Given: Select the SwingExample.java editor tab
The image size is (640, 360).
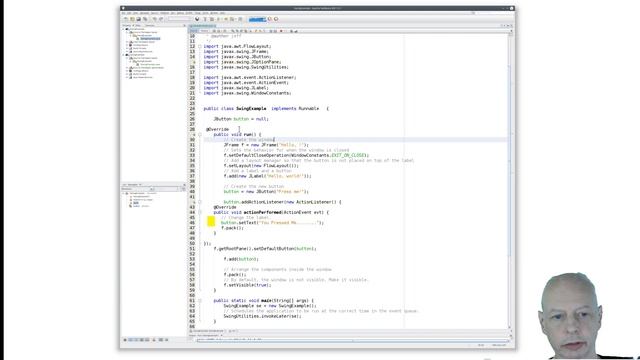Looking at the screenshot, I should coord(202,26).
